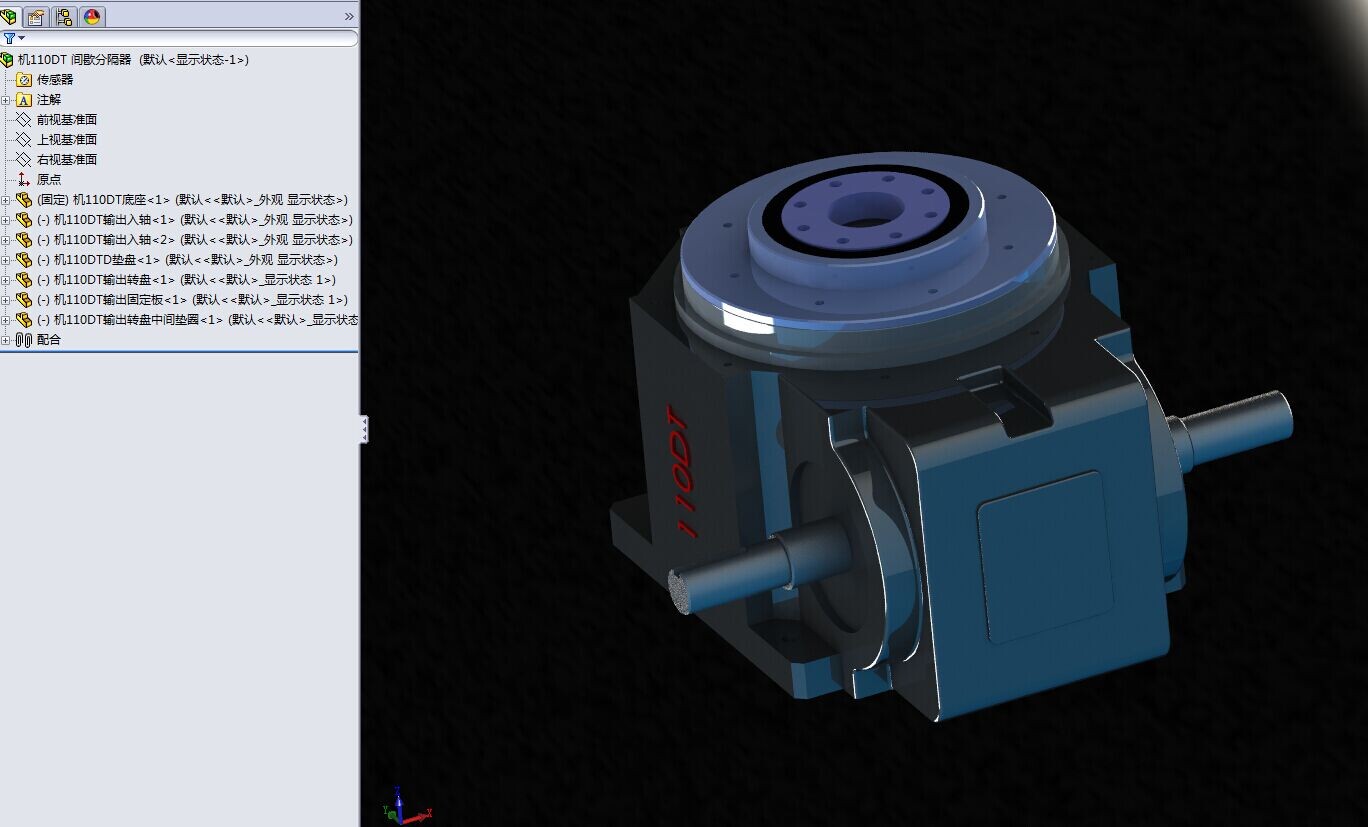
Task: Select the 机110DT 间歇分隔器 assembly root icon
Action: (x=8, y=60)
